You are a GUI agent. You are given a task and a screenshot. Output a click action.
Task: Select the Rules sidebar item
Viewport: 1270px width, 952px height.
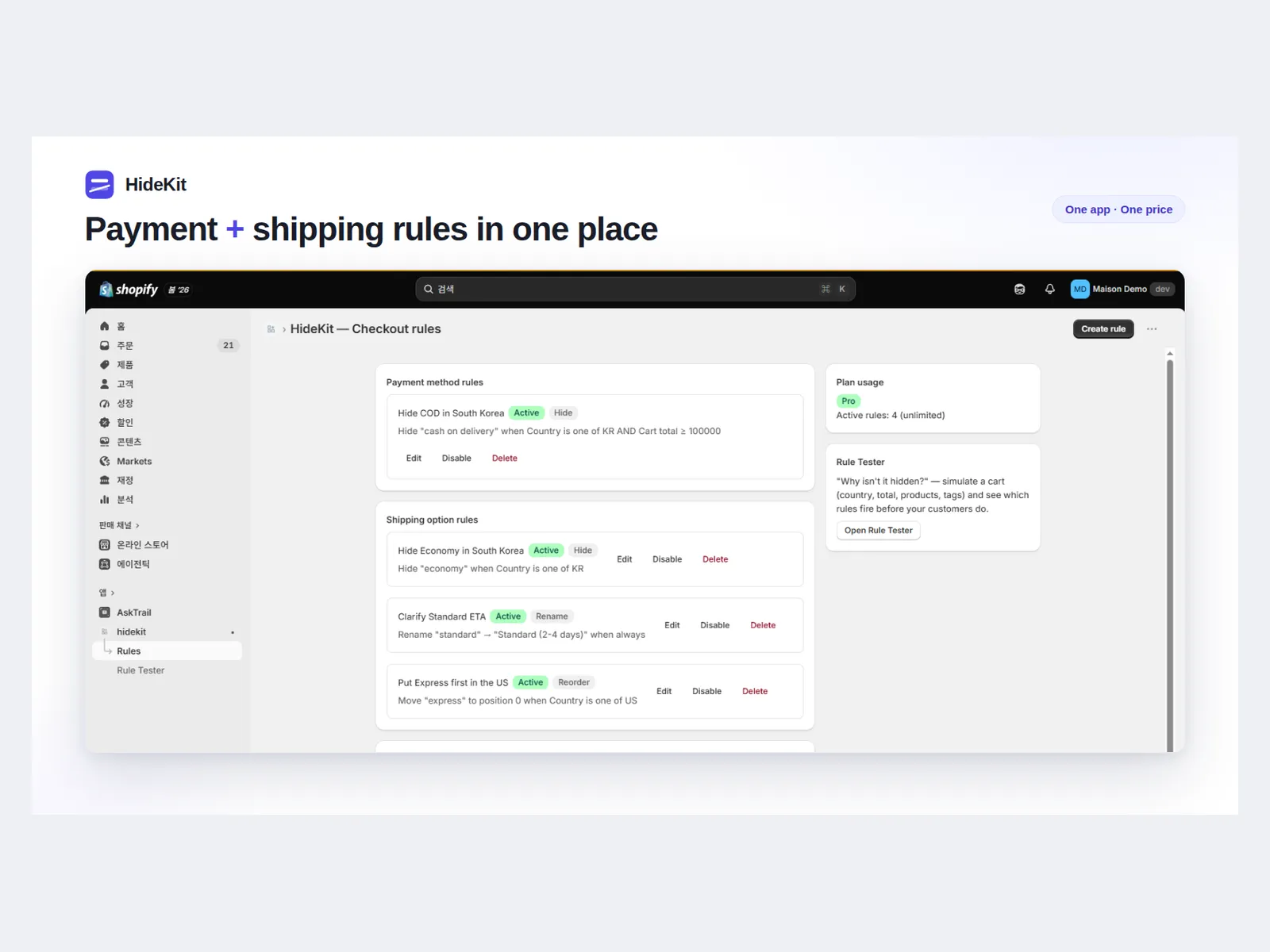coord(167,651)
